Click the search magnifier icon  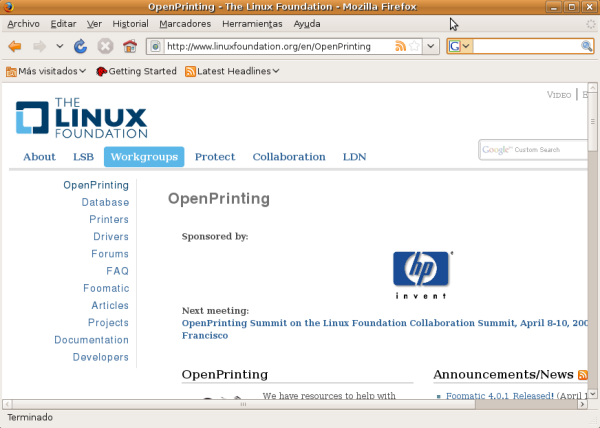coord(587,46)
